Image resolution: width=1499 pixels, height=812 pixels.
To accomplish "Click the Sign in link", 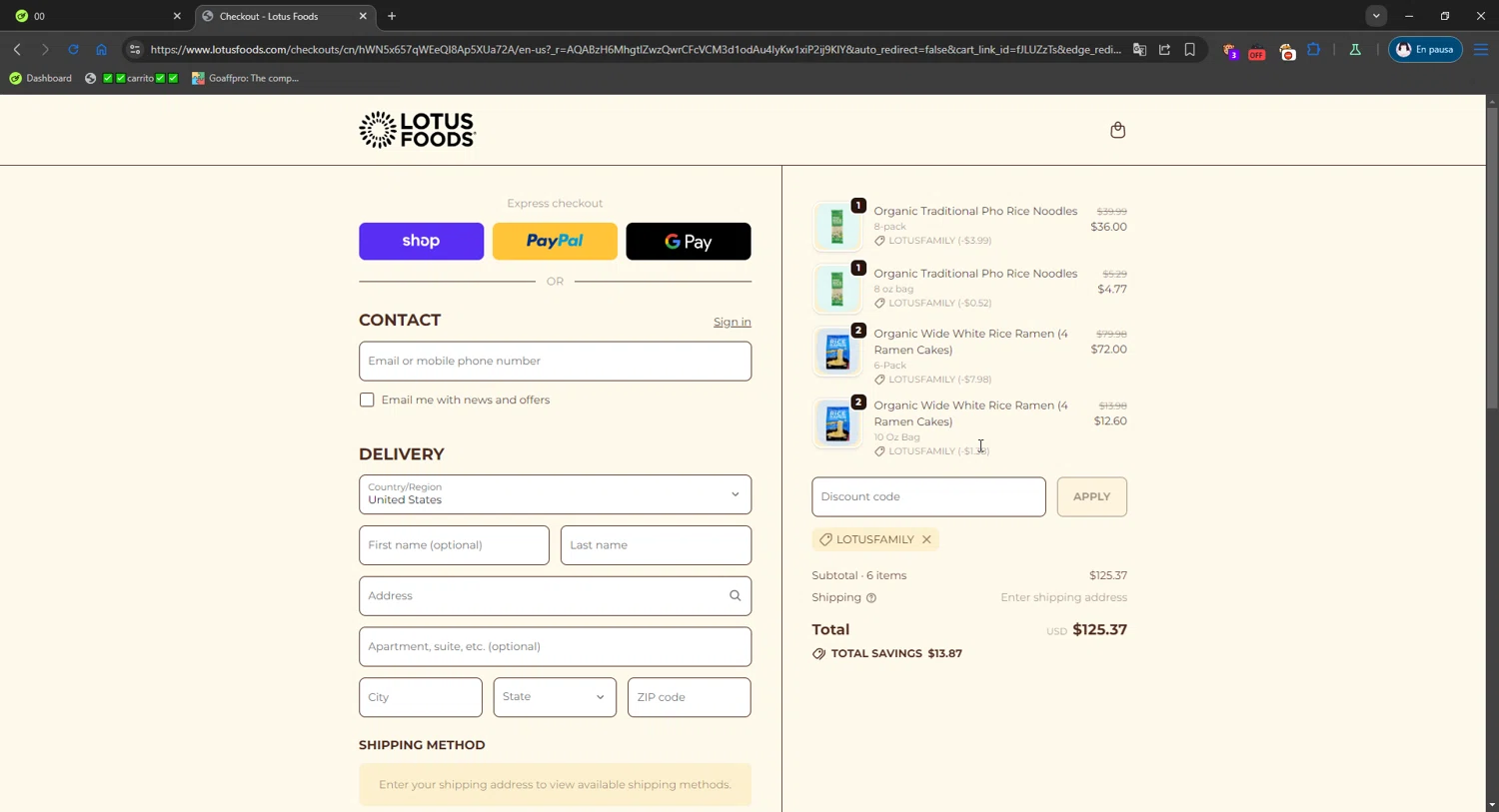I will click(x=732, y=322).
